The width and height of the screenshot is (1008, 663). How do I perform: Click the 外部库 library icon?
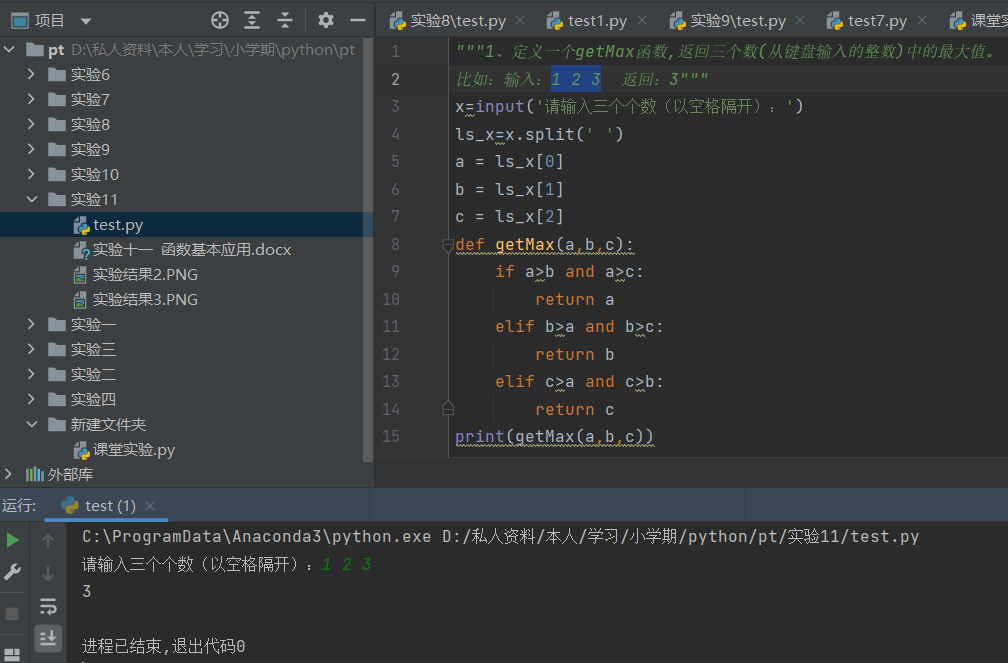click(35, 475)
